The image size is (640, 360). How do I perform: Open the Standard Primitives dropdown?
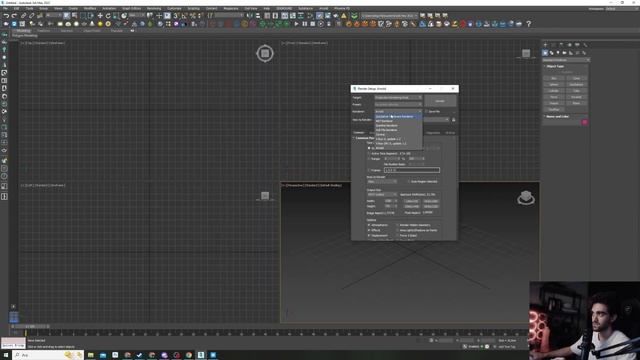pyautogui.click(x=566, y=60)
